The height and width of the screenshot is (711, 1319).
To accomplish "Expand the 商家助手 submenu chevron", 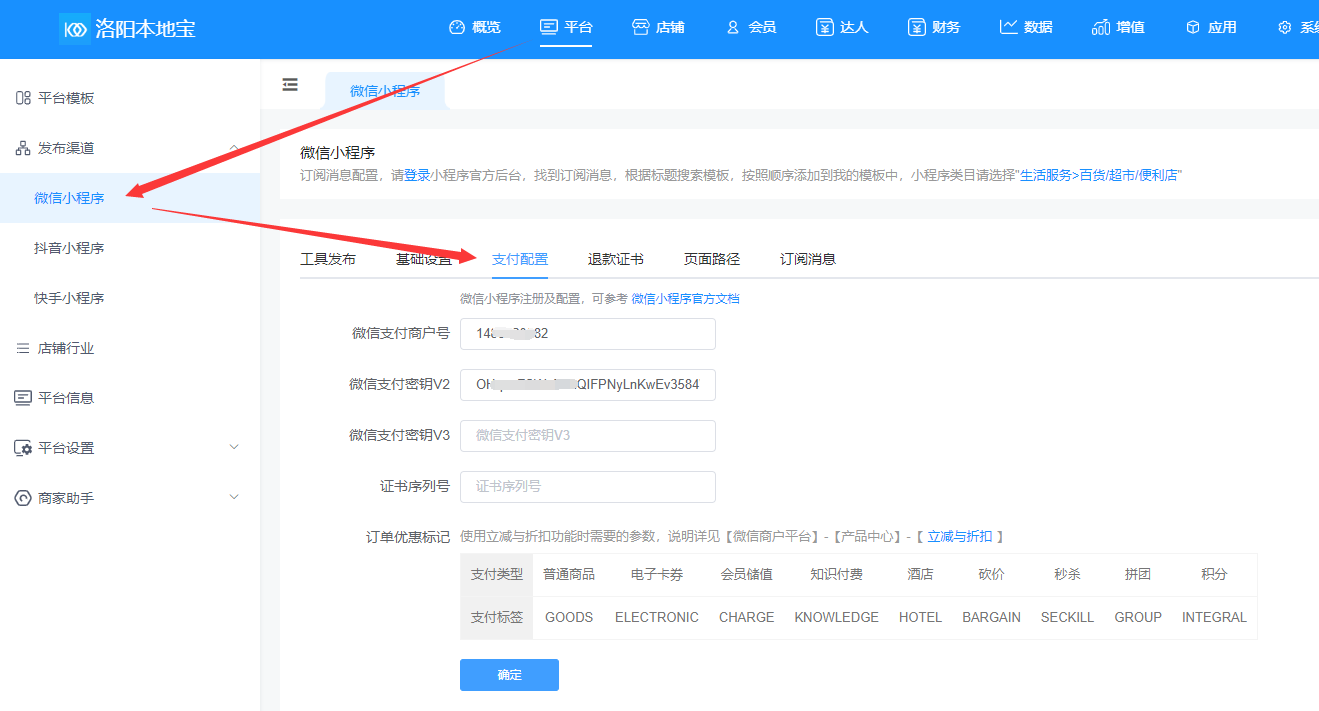I will point(234,497).
